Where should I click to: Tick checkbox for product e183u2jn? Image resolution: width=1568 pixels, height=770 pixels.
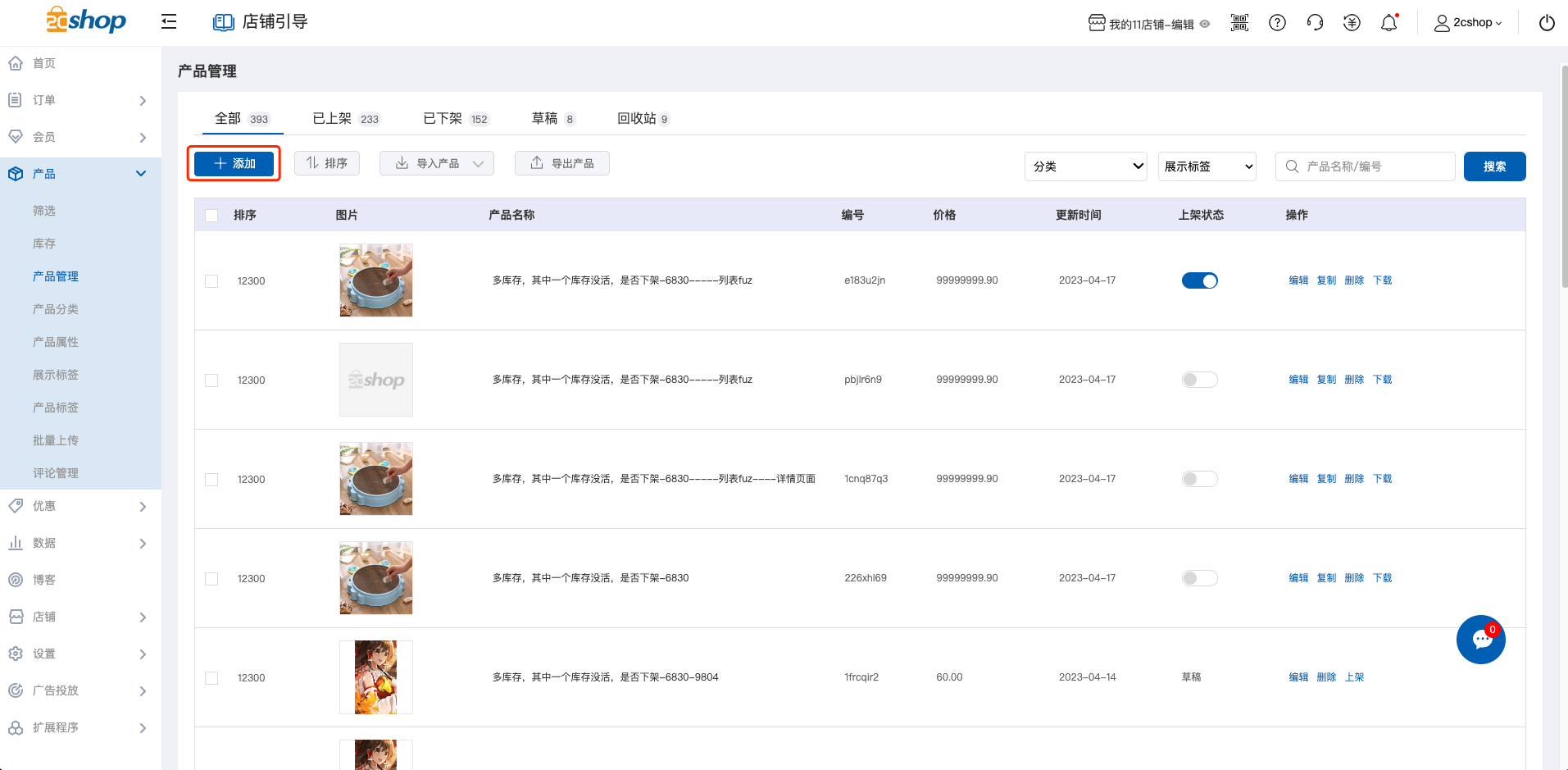click(211, 281)
